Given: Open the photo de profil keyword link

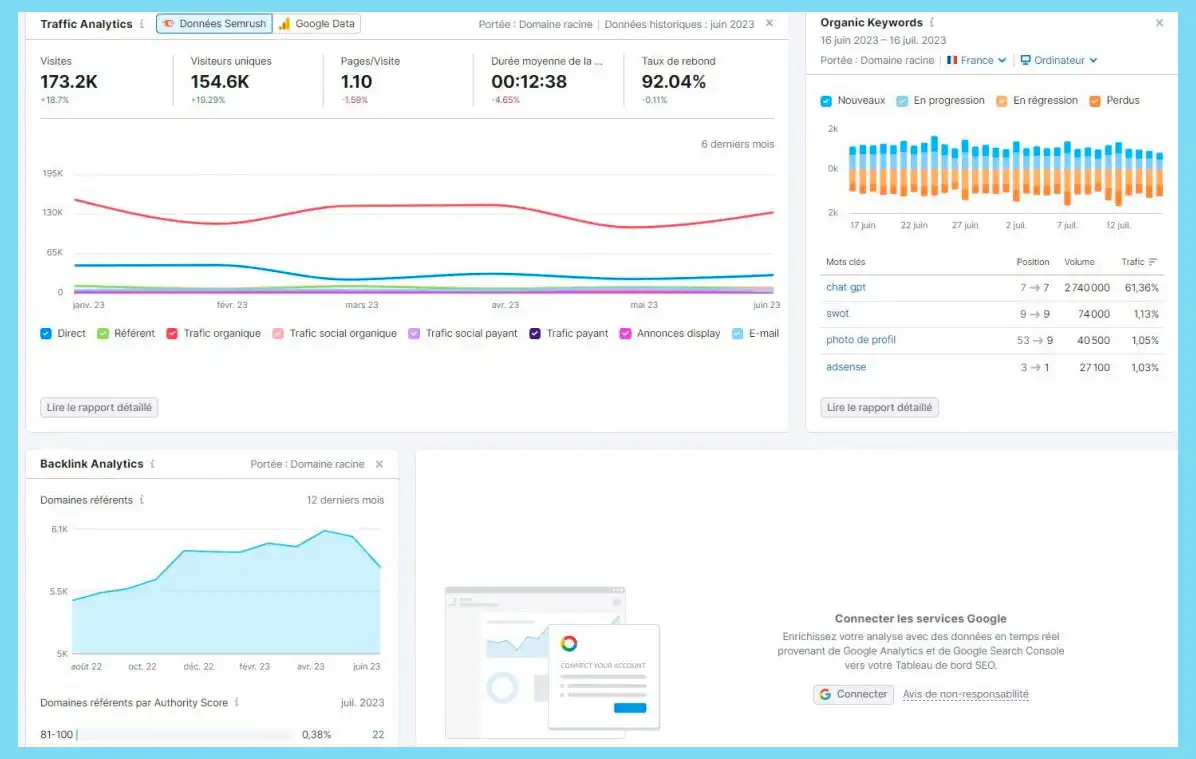Looking at the screenshot, I should click(861, 339).
